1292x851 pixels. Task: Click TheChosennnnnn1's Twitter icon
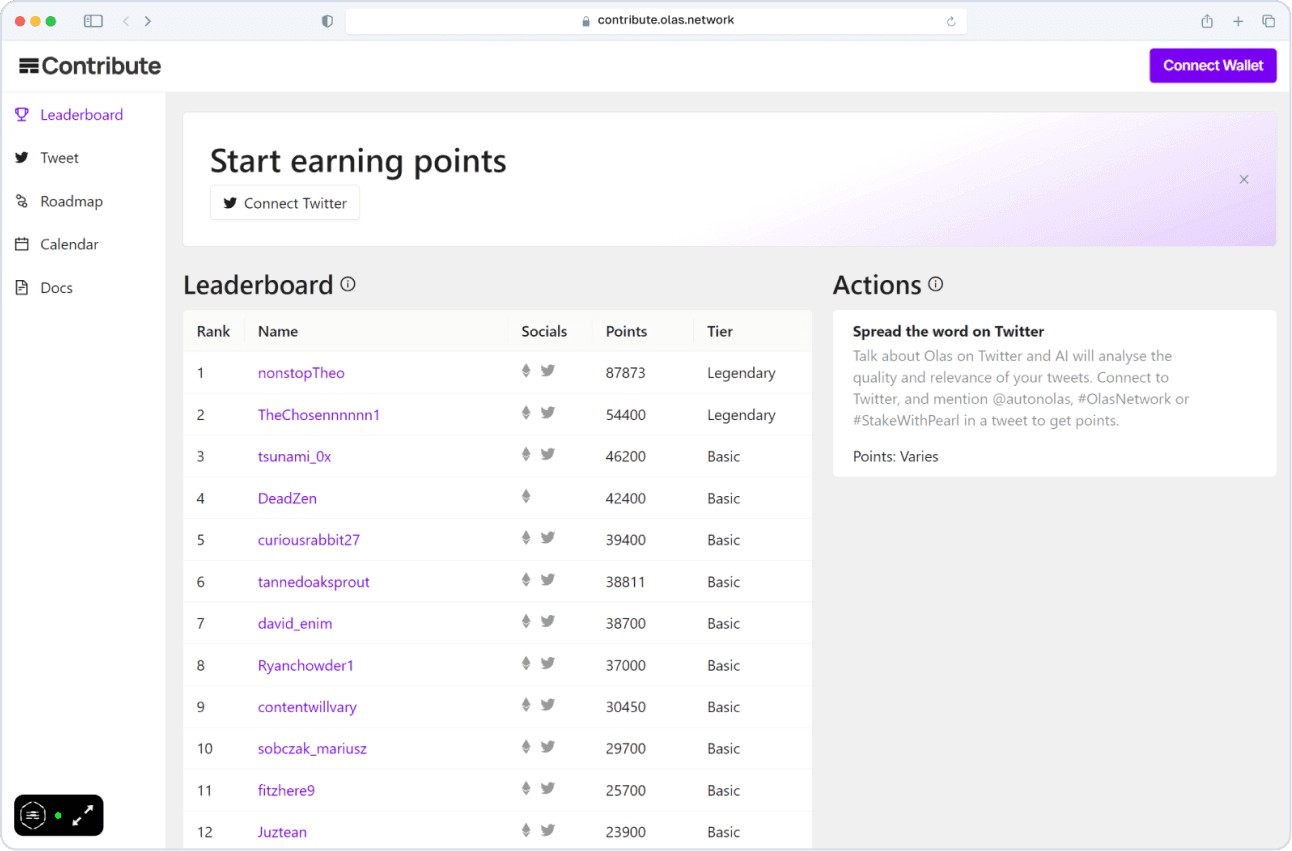click(x=548, y=412)
